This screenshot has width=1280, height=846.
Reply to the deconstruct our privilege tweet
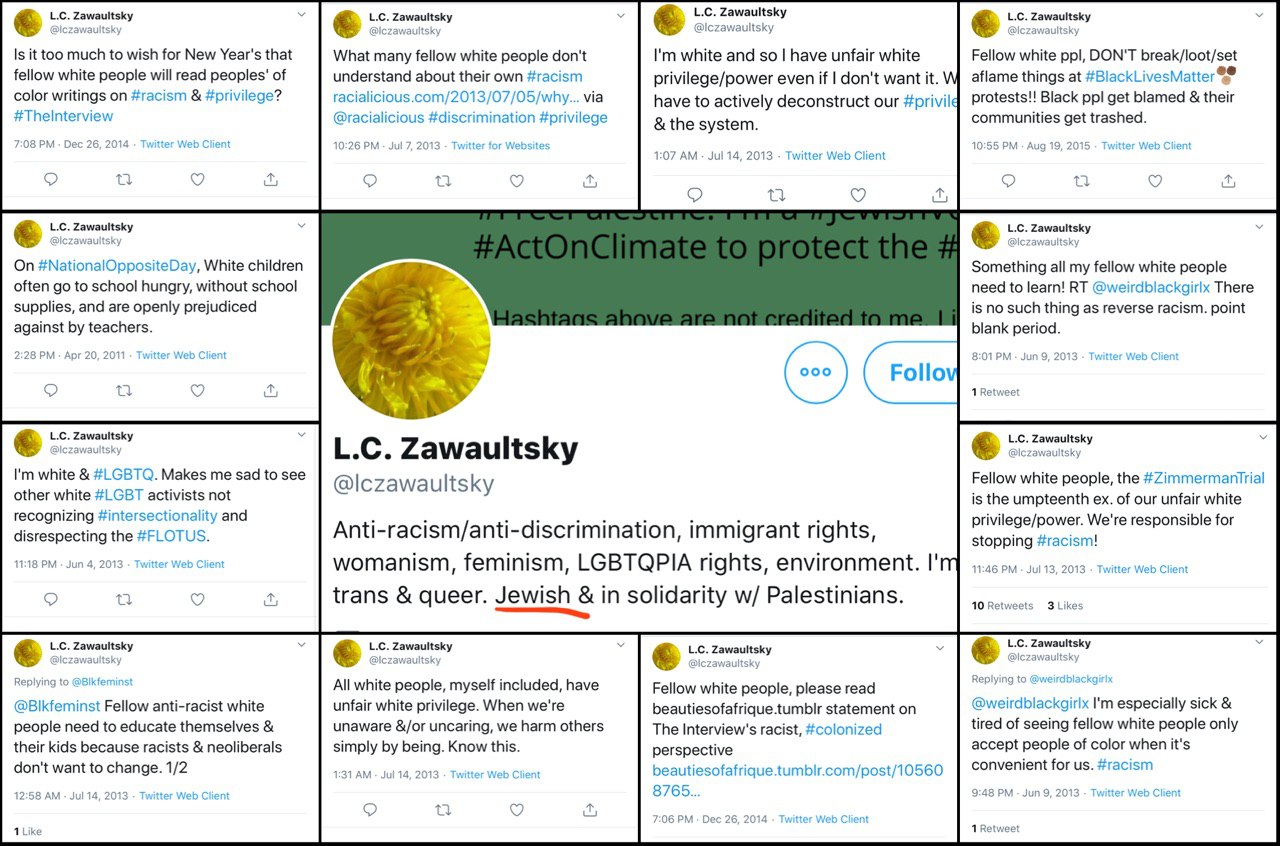point(693,195)
